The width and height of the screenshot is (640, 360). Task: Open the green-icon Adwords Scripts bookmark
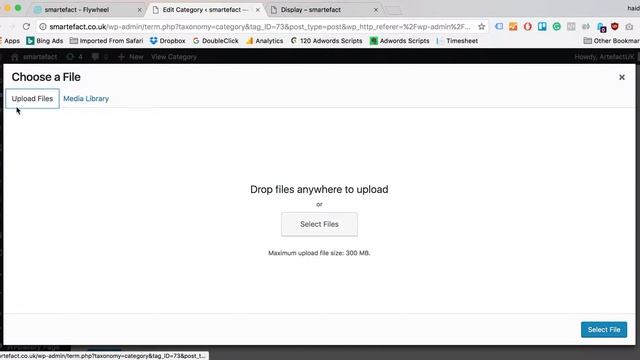(x=400, y=41)
